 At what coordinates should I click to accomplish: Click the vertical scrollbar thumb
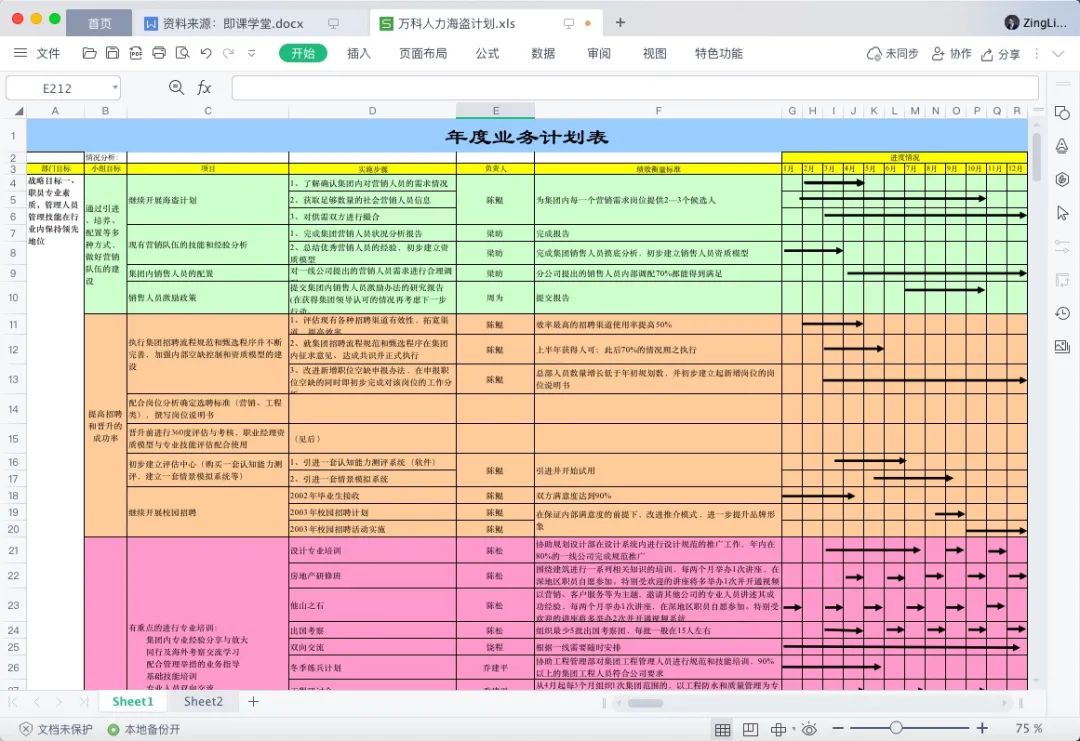click(x=1035, y=157)
